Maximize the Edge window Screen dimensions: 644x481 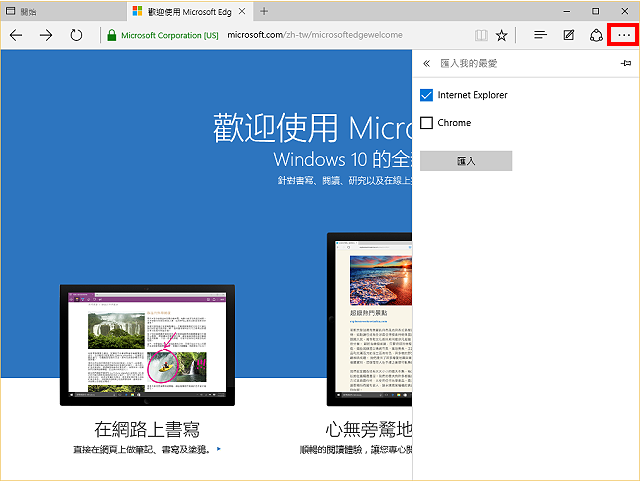click(596, 12)
